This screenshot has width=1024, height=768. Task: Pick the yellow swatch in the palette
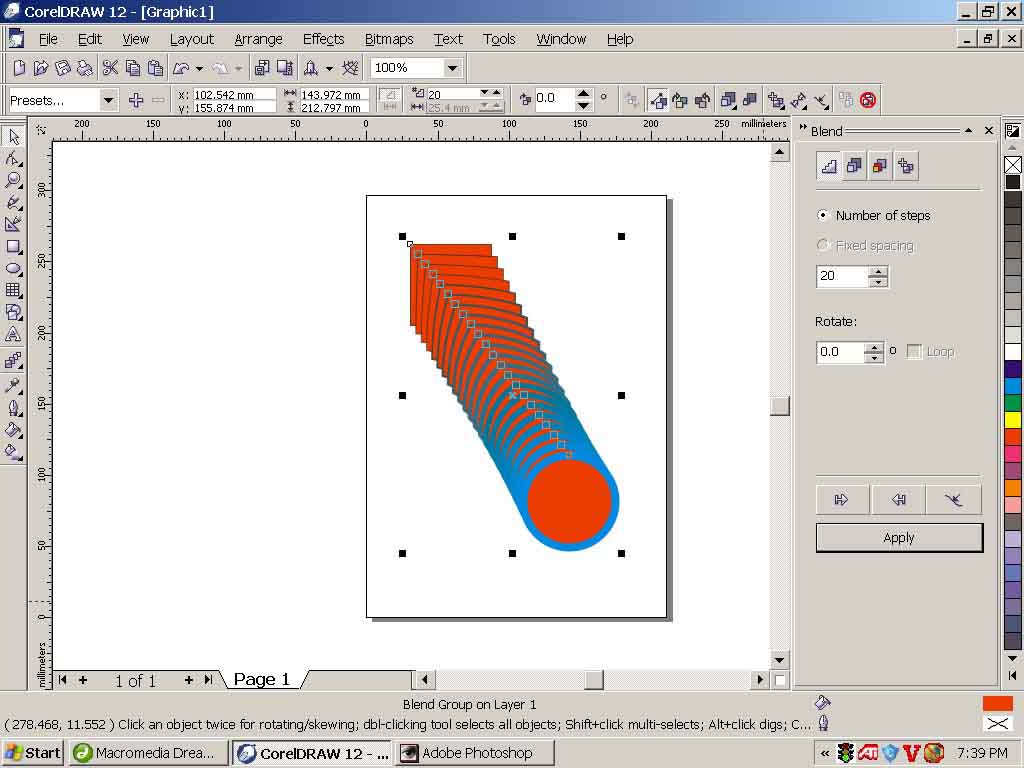pyautogui.click(x=1013, y=419)
